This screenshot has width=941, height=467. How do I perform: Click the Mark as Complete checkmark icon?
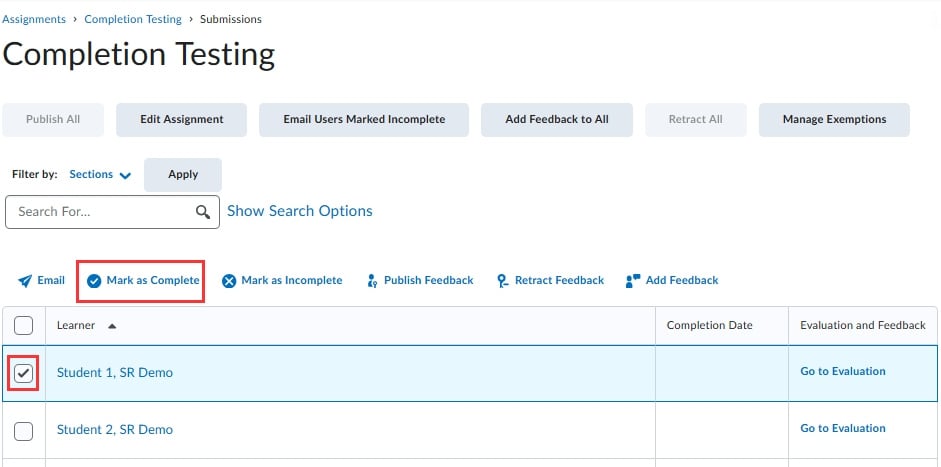(x=94, y=281)
